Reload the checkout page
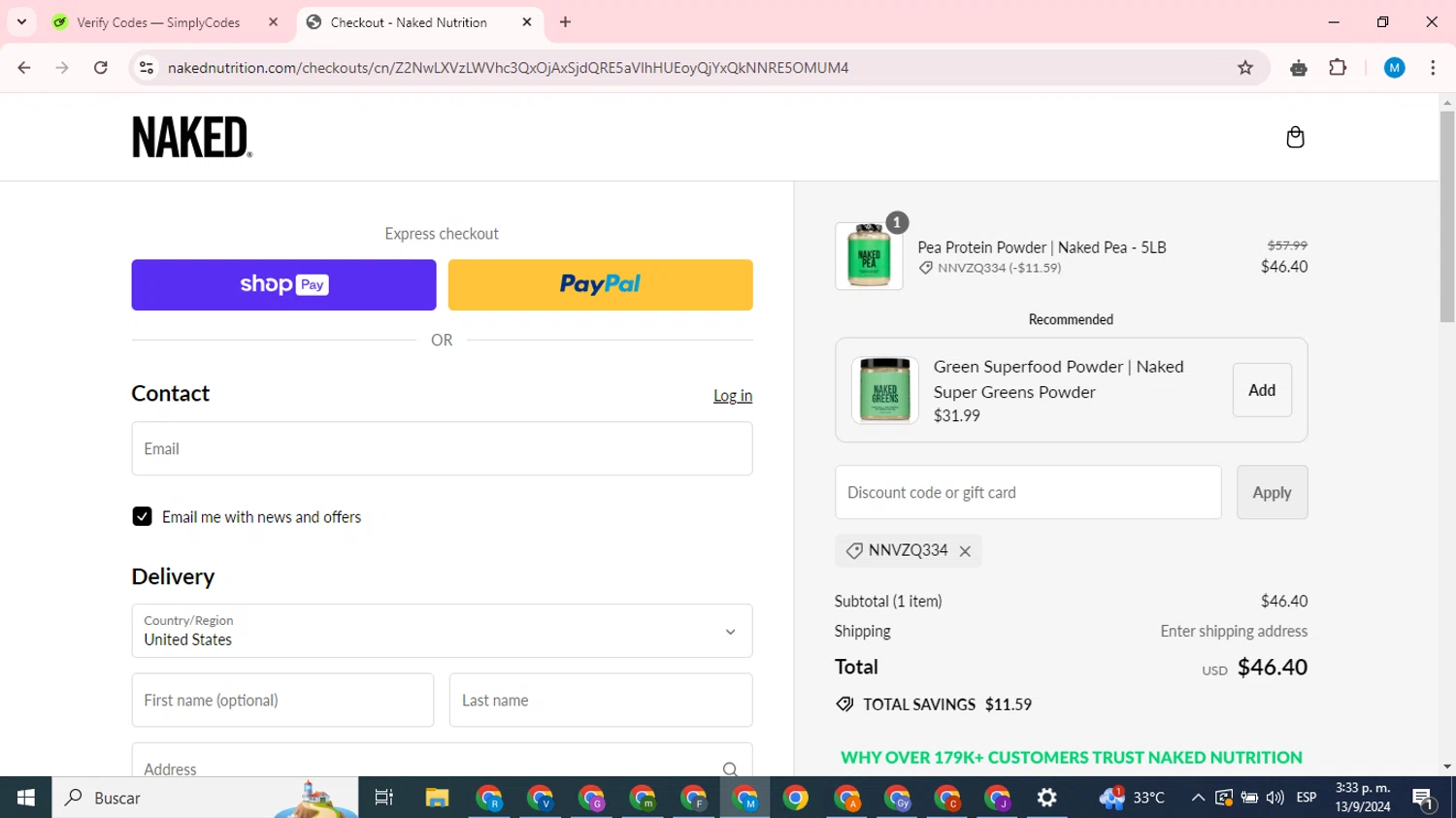This screenshot has height=818, width=1456. 101,68
